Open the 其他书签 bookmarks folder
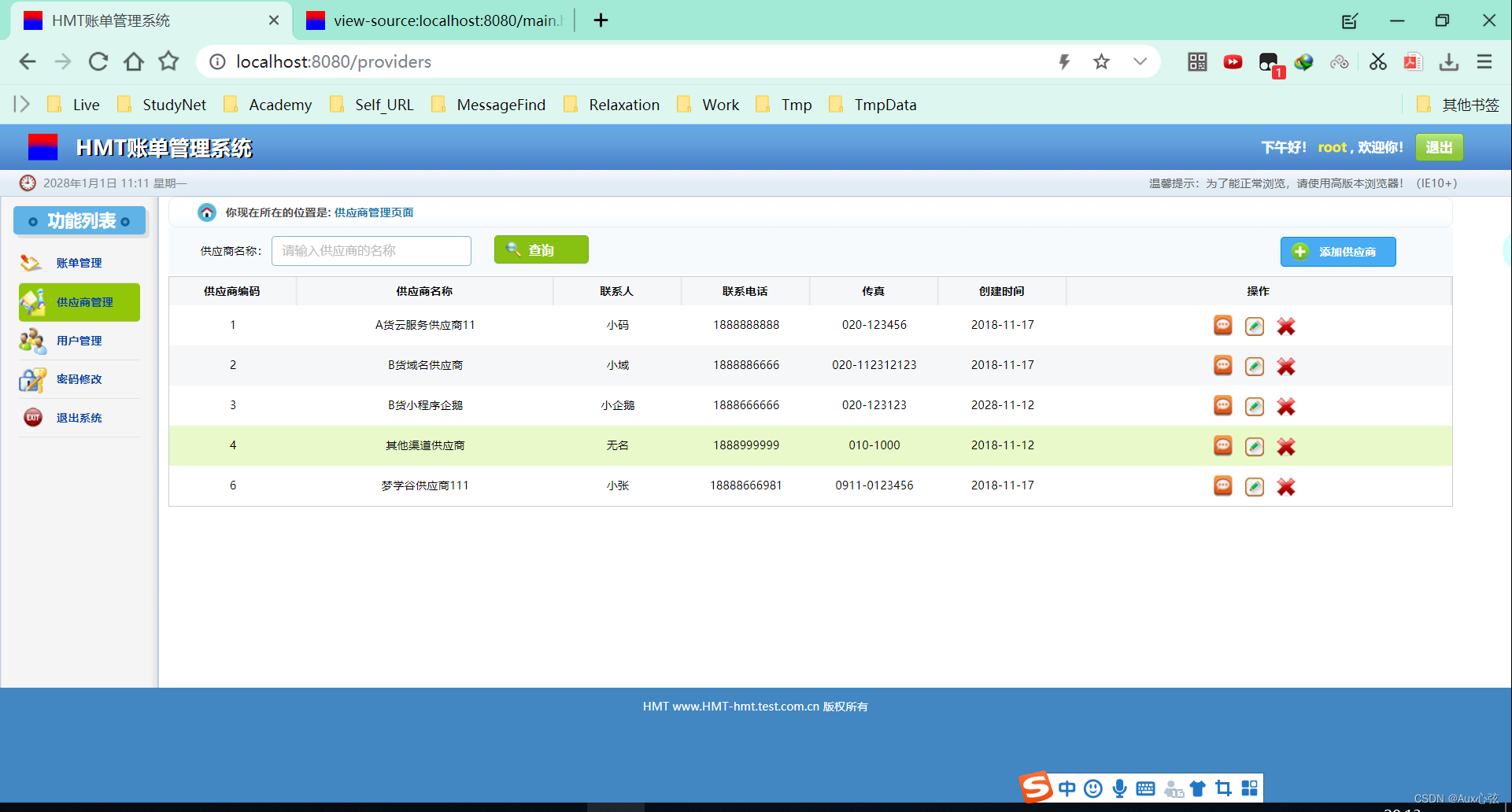 (x=1458, y=105)
